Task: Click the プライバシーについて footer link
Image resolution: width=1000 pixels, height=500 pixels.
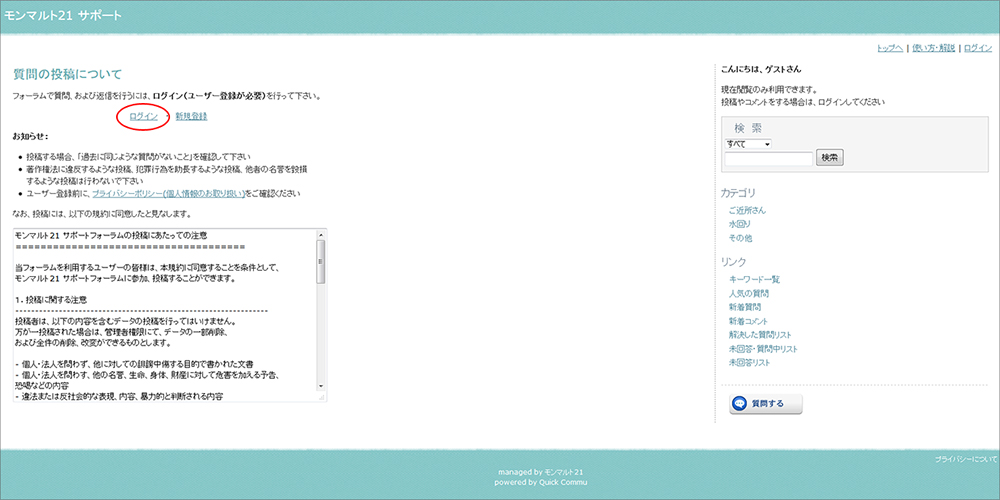Action: click(966, 459)
